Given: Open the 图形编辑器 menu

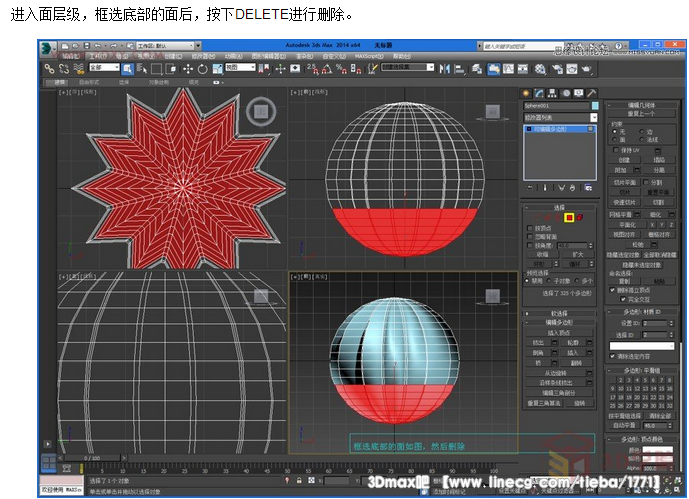Looking at the screenshot, I should (x=268, y=56).
